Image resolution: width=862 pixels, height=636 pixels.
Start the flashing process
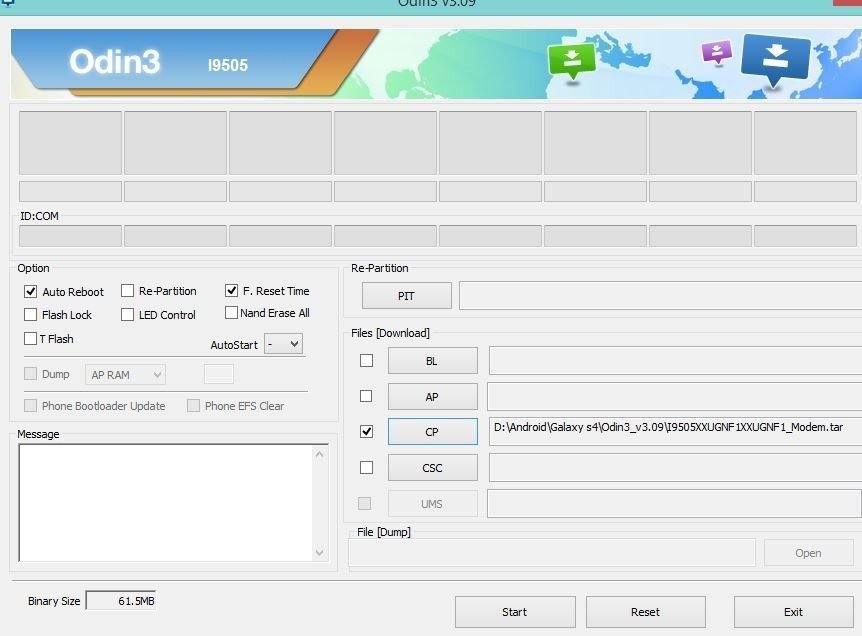click(515, 612)
